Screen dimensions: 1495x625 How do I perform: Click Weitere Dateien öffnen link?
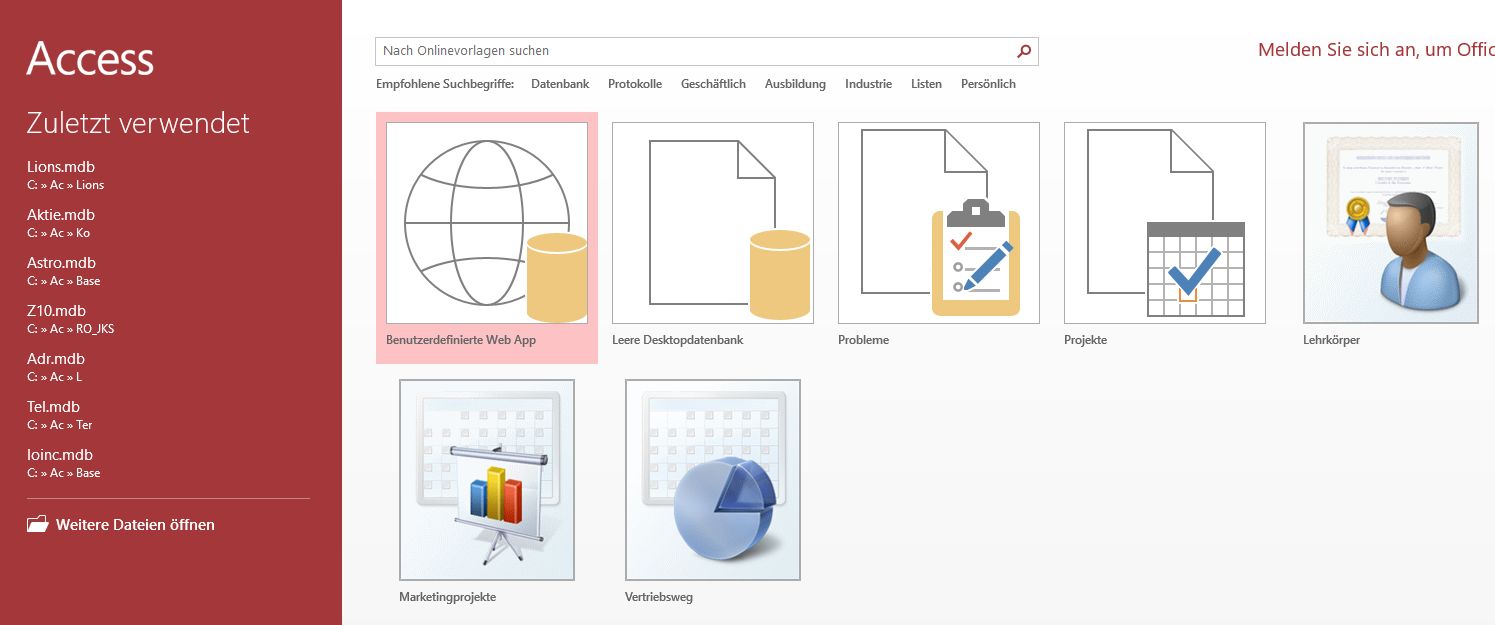click(x=135, y=524)
